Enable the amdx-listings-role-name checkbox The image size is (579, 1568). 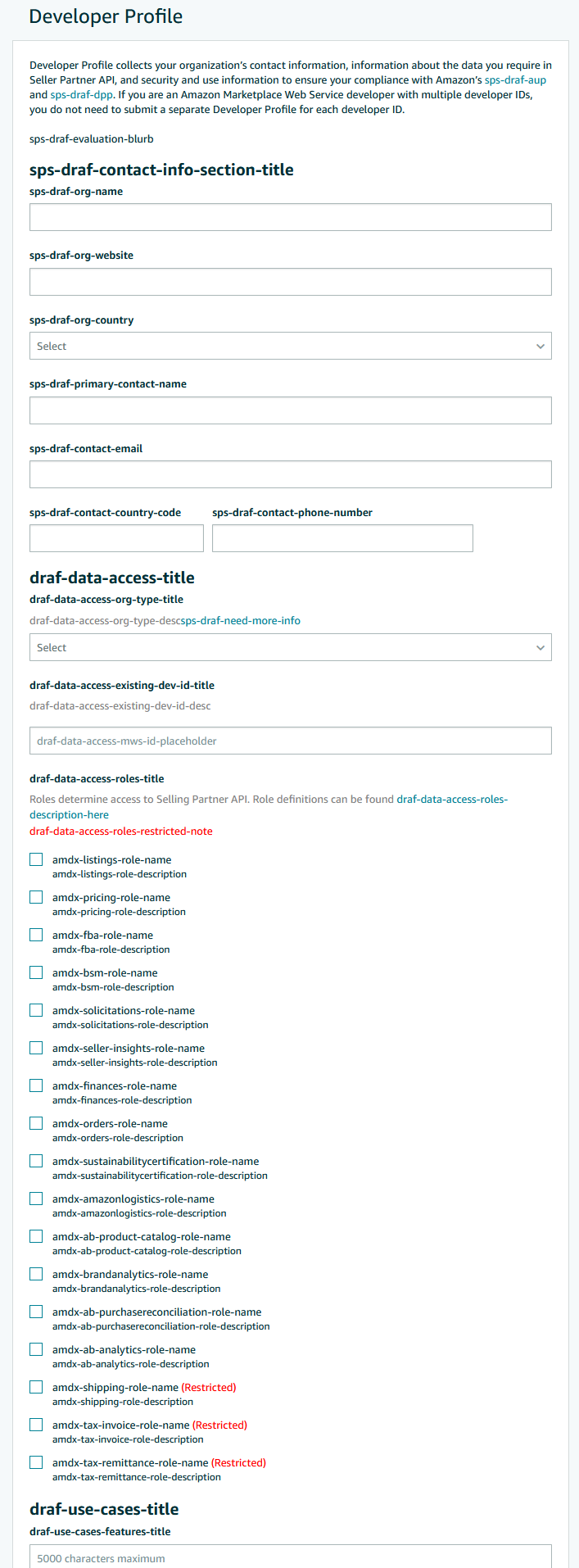click(36, 859)
